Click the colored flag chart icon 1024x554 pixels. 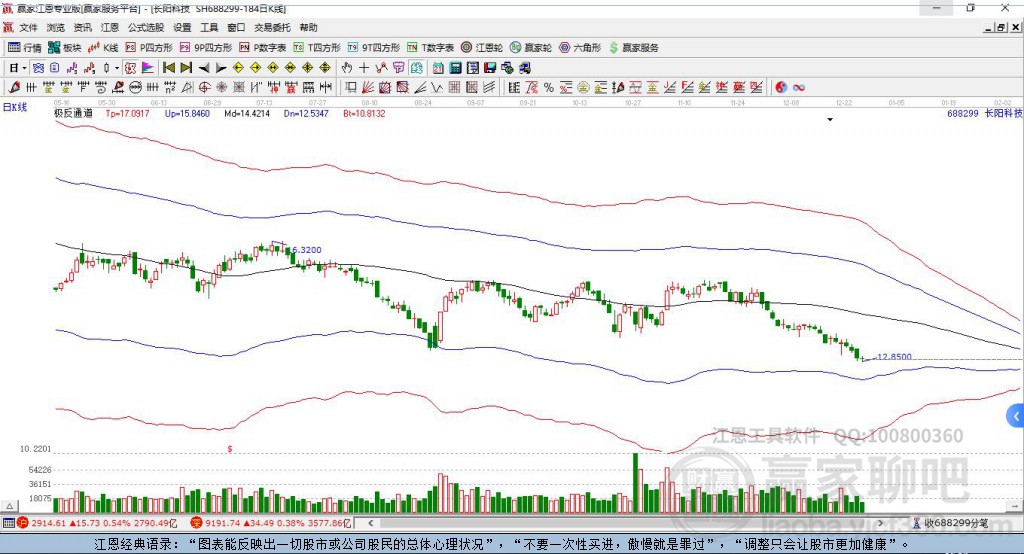point(148,68)
